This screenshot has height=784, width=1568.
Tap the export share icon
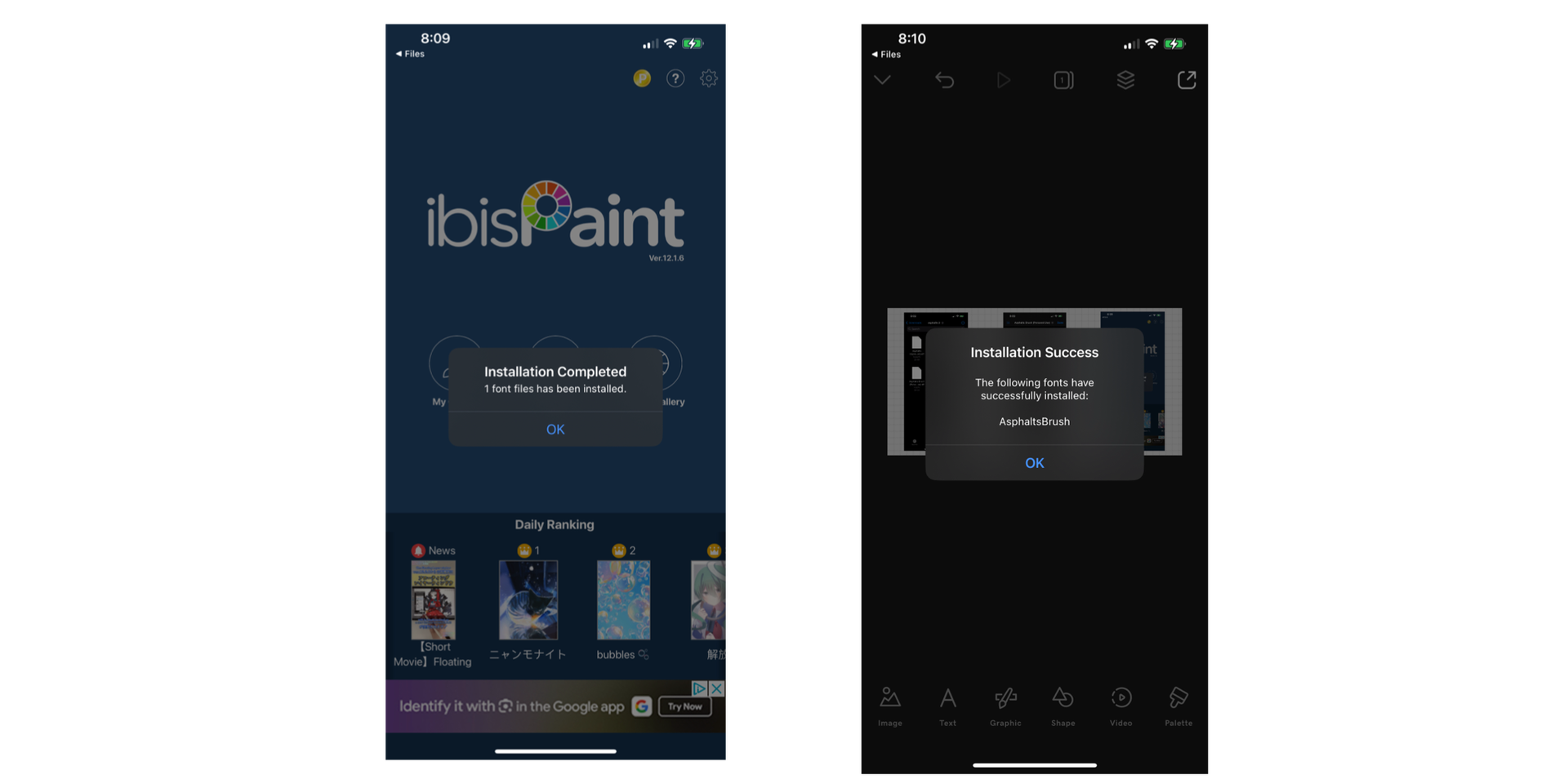coord(1187,80)
